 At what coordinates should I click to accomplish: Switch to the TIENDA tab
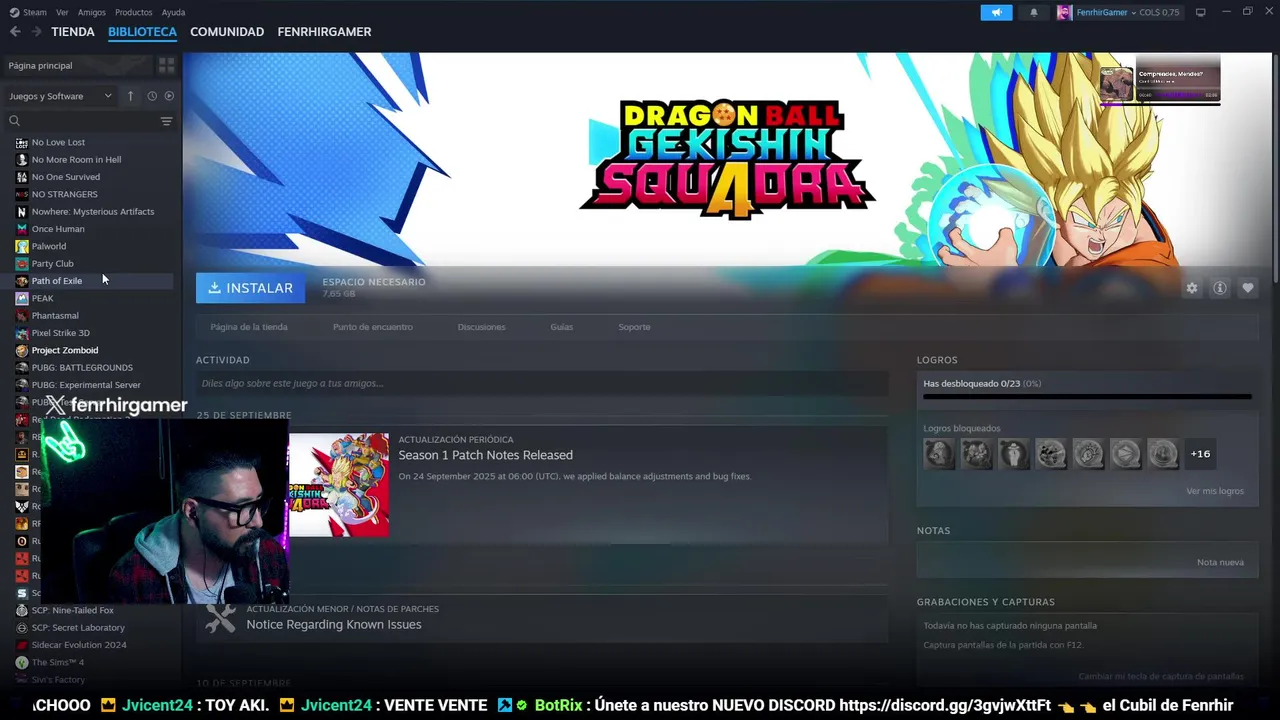[x=73, y=32]
